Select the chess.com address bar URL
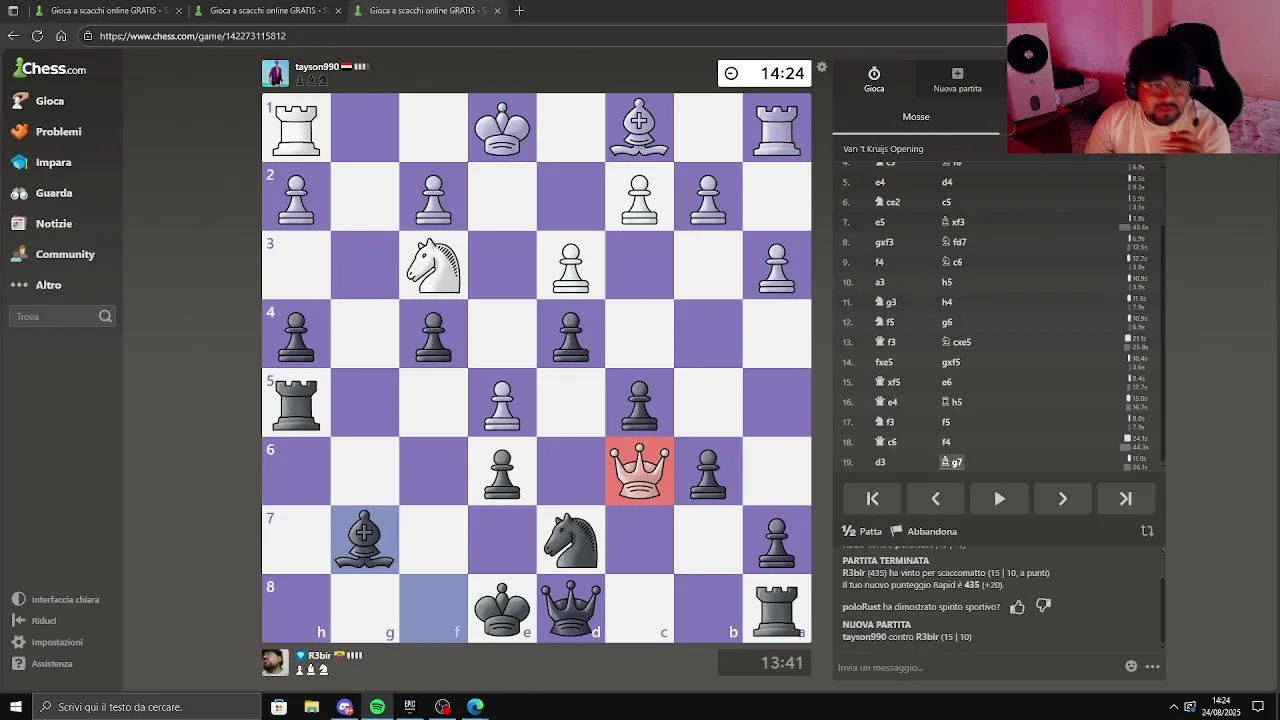Image resolution: width=1280 pixels, height=720 pixels. [x=193, y=36]
